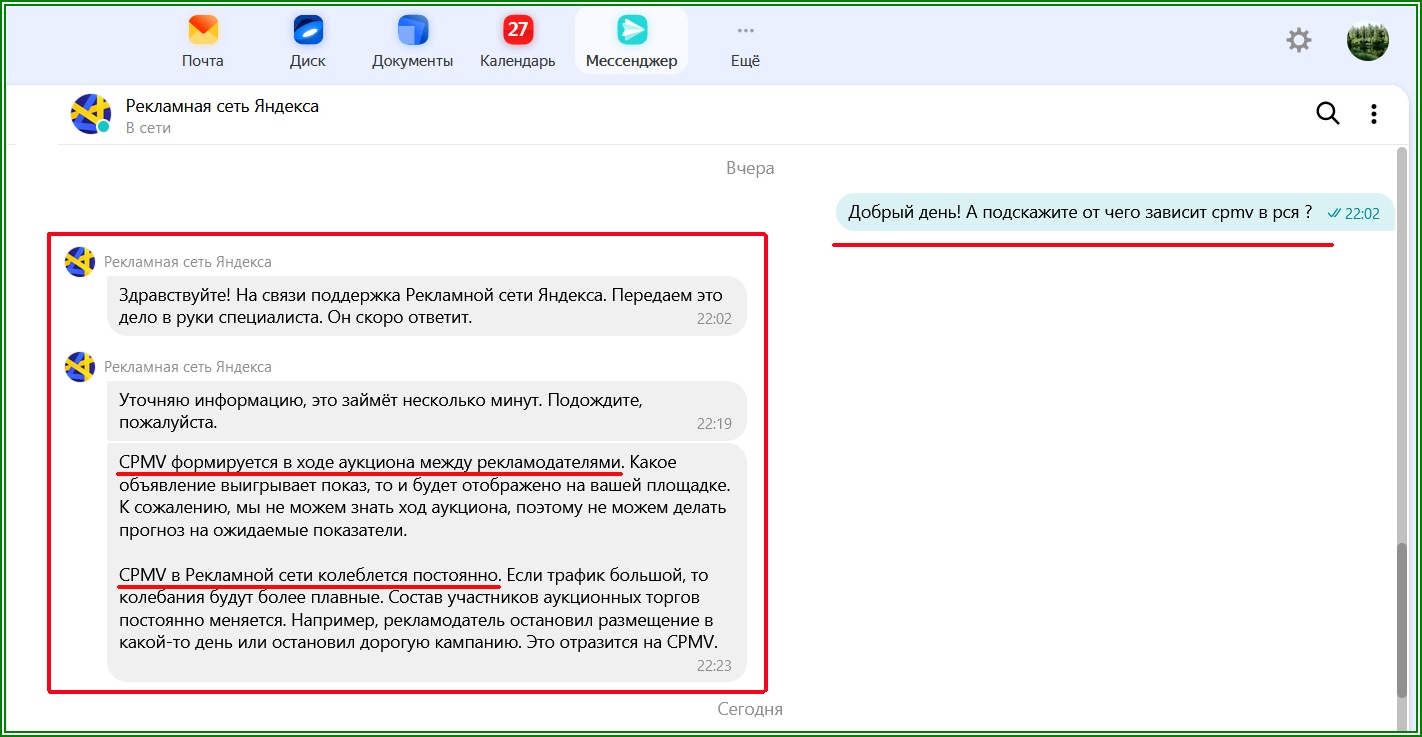Select the message starting with Здравствуйте
This screenshot has height=737, width=1422.
[x=420, y=306]
